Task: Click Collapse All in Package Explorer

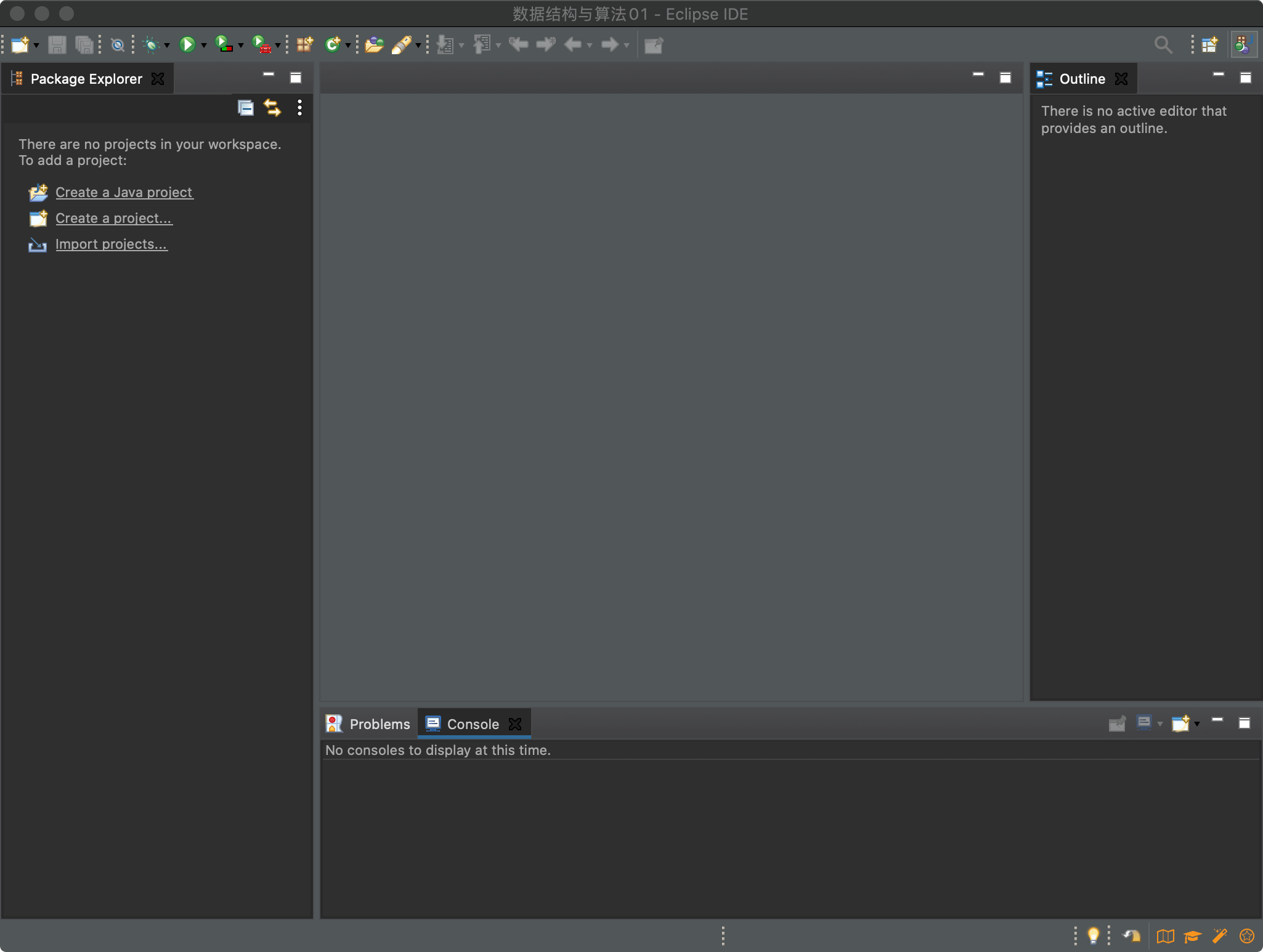Action: tap(245, 108)
